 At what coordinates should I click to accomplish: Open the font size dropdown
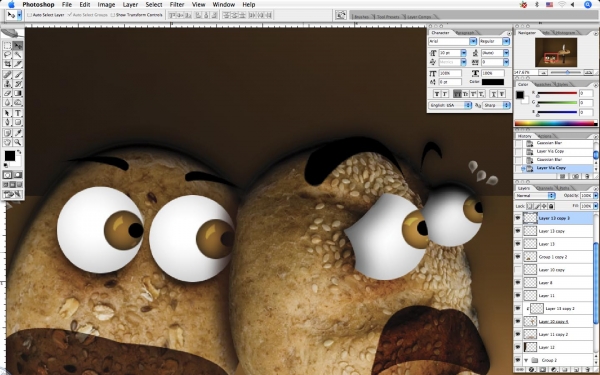463,53
